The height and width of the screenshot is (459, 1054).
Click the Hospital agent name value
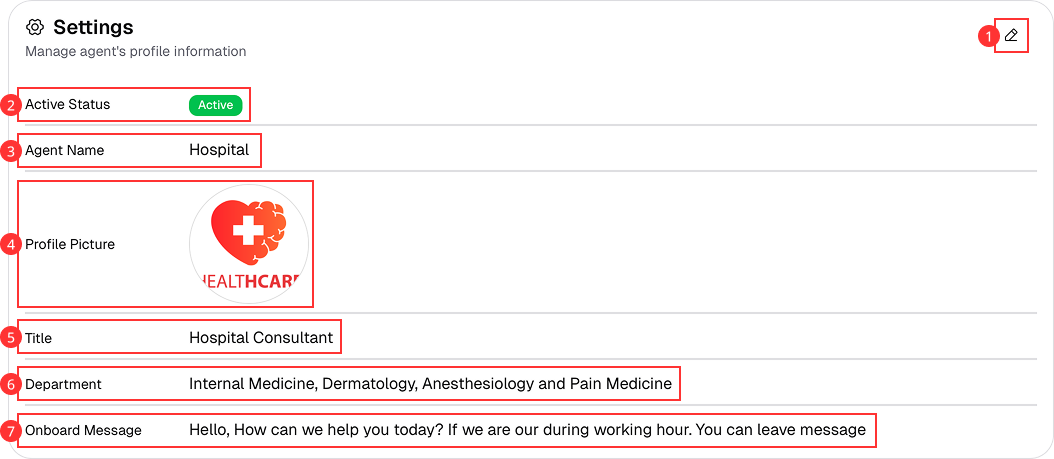pyautogui.click(x=219, y=150)
